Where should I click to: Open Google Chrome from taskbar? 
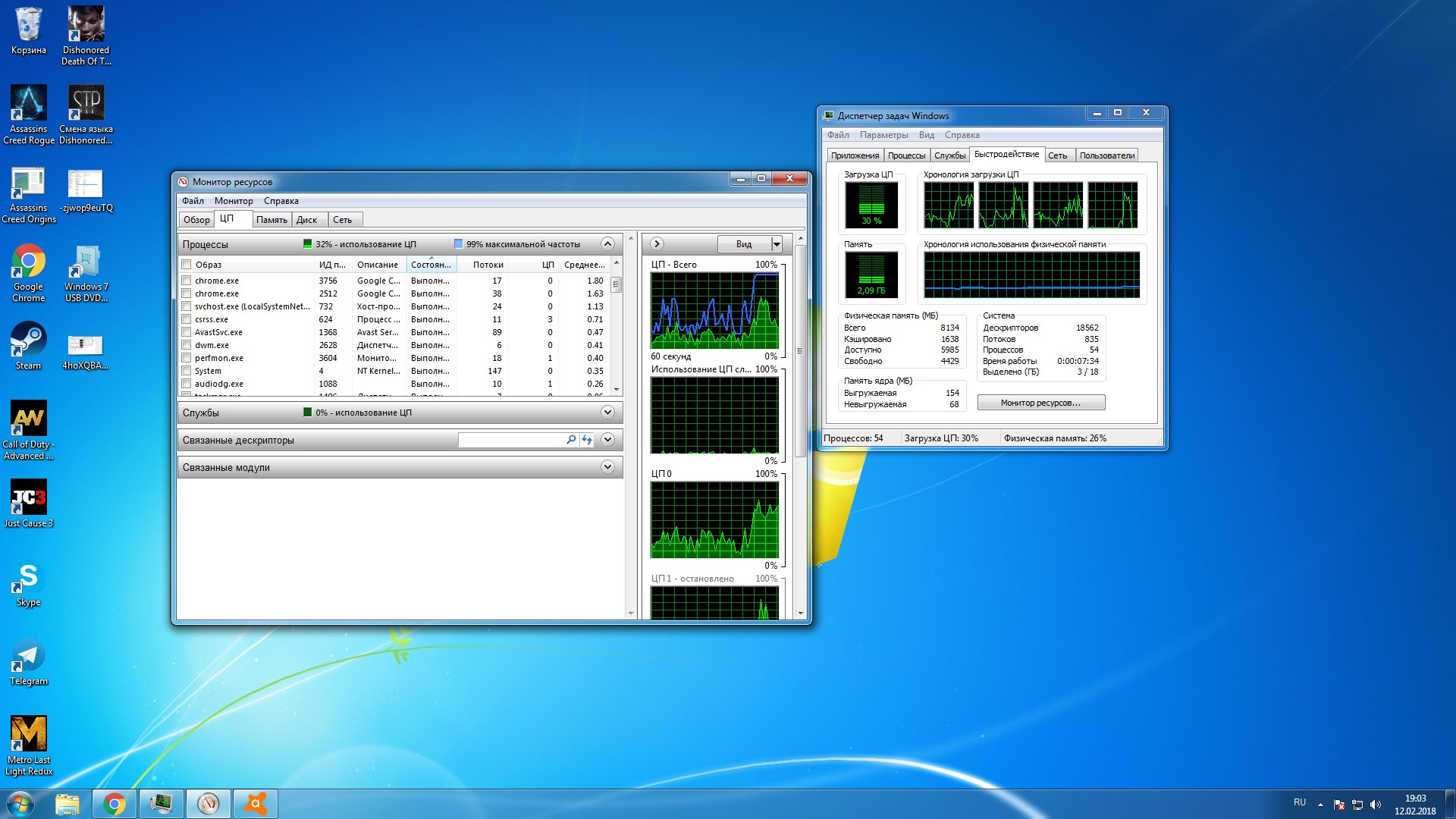coord(115,804)
